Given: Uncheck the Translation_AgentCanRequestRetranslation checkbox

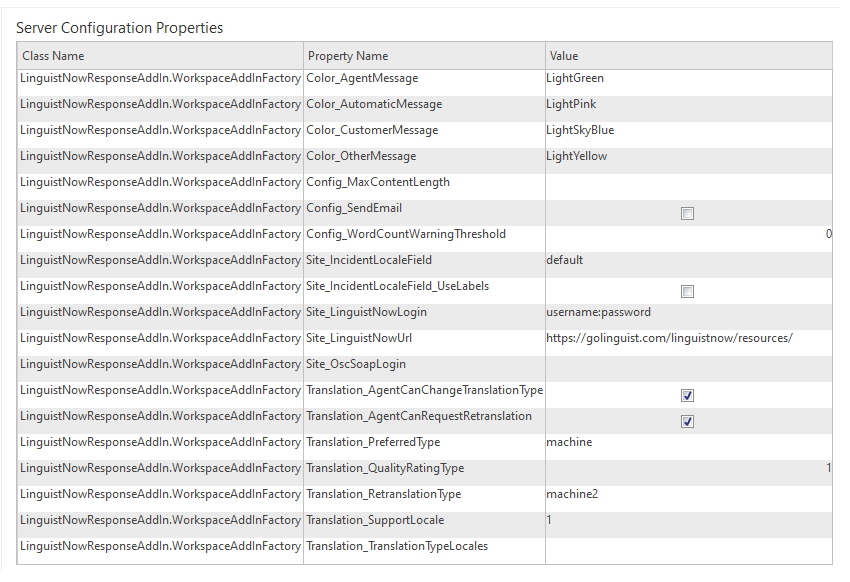Looking at the screenshot, I should tap(687, 422).
